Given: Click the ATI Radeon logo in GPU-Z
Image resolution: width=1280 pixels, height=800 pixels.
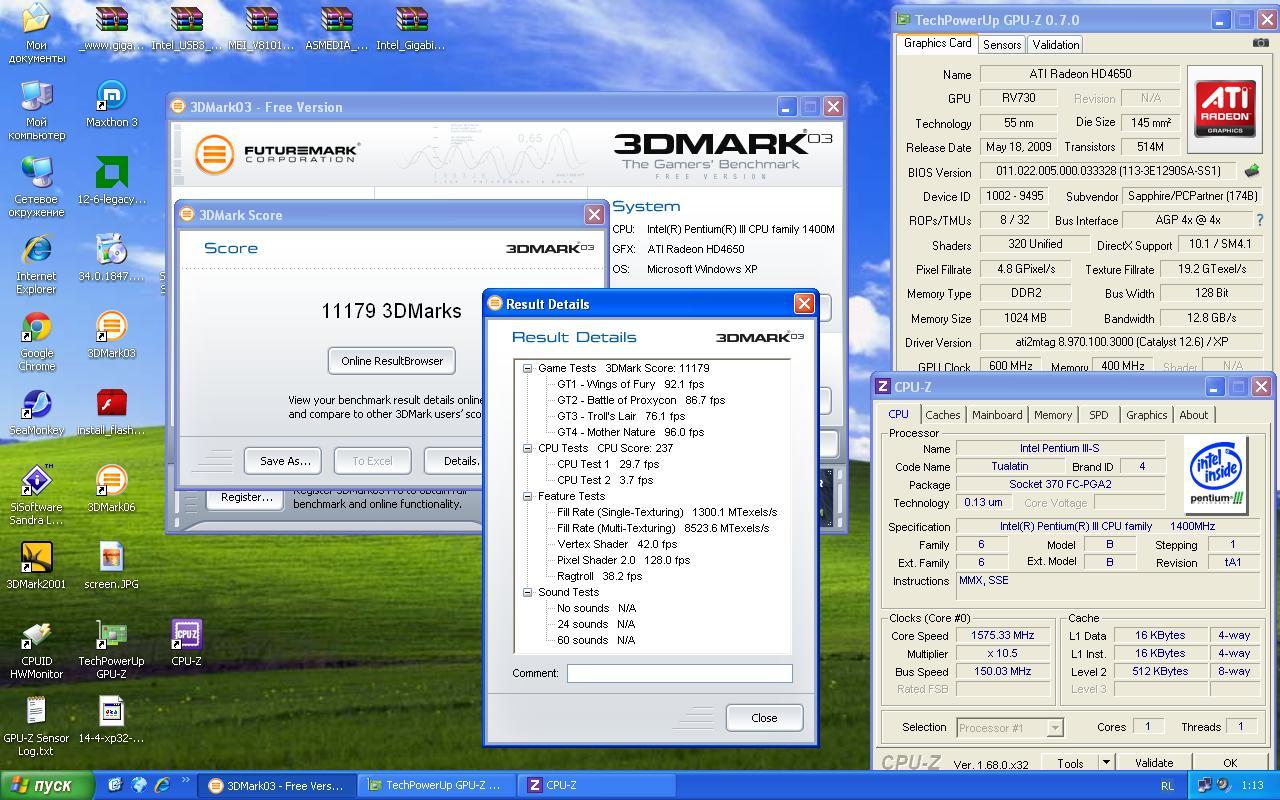Looking at the screenshot, I should pyautogui.click(x=1225, y=108).
